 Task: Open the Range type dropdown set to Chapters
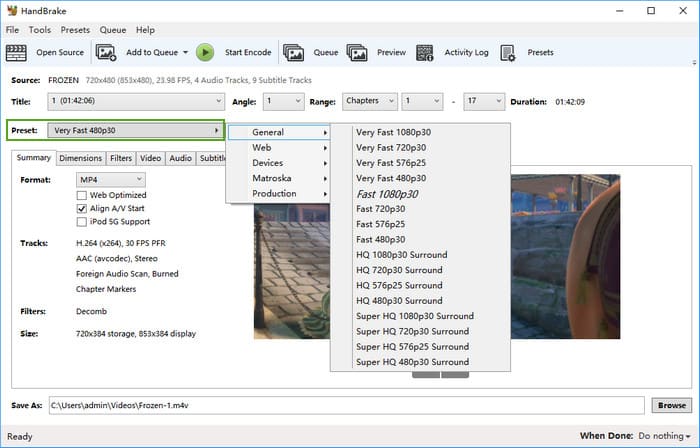(369, 101)
